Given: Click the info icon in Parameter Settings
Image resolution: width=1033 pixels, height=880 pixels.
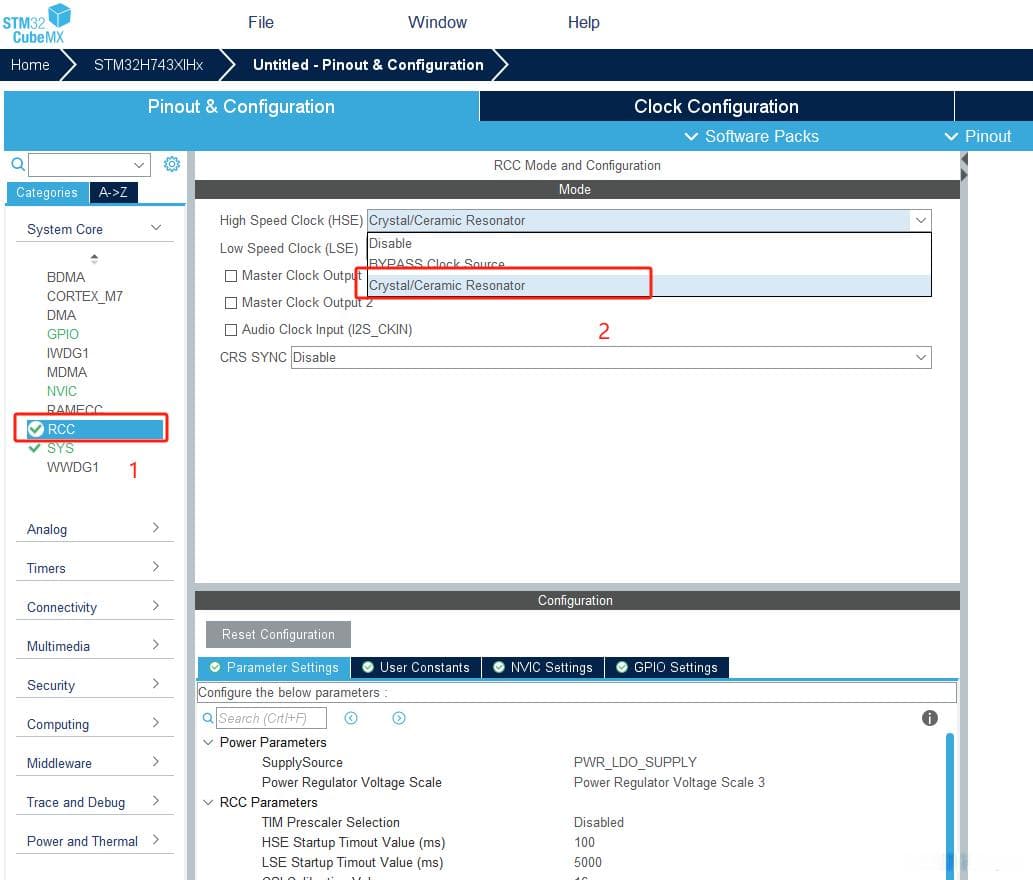Looking at the screenshot, I should point(930,718).
